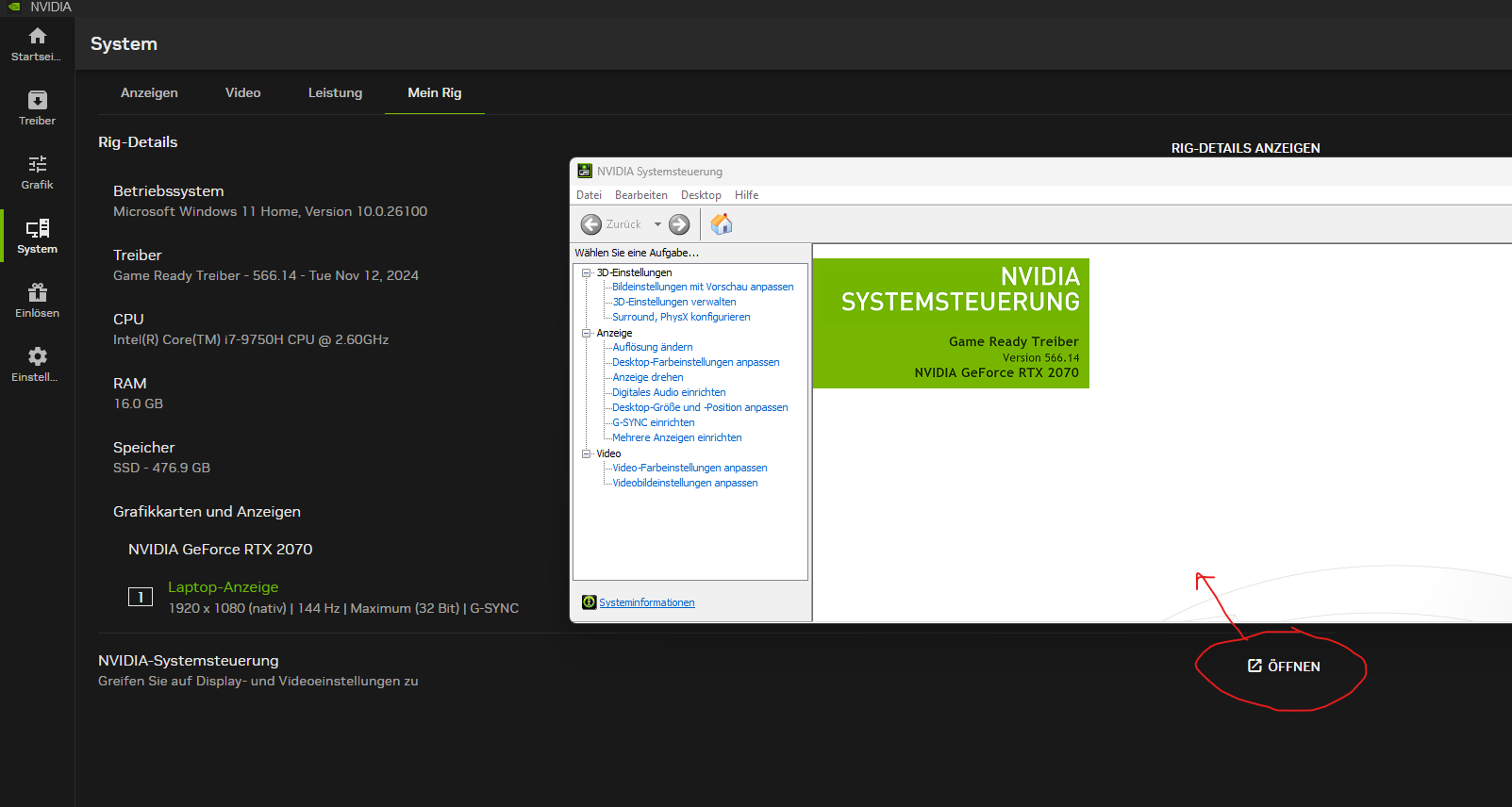This screenshot has height=807, width=1512.
Task: Click NVIDIA GeForce RTX 2070 heading
Action: point(221,549)
